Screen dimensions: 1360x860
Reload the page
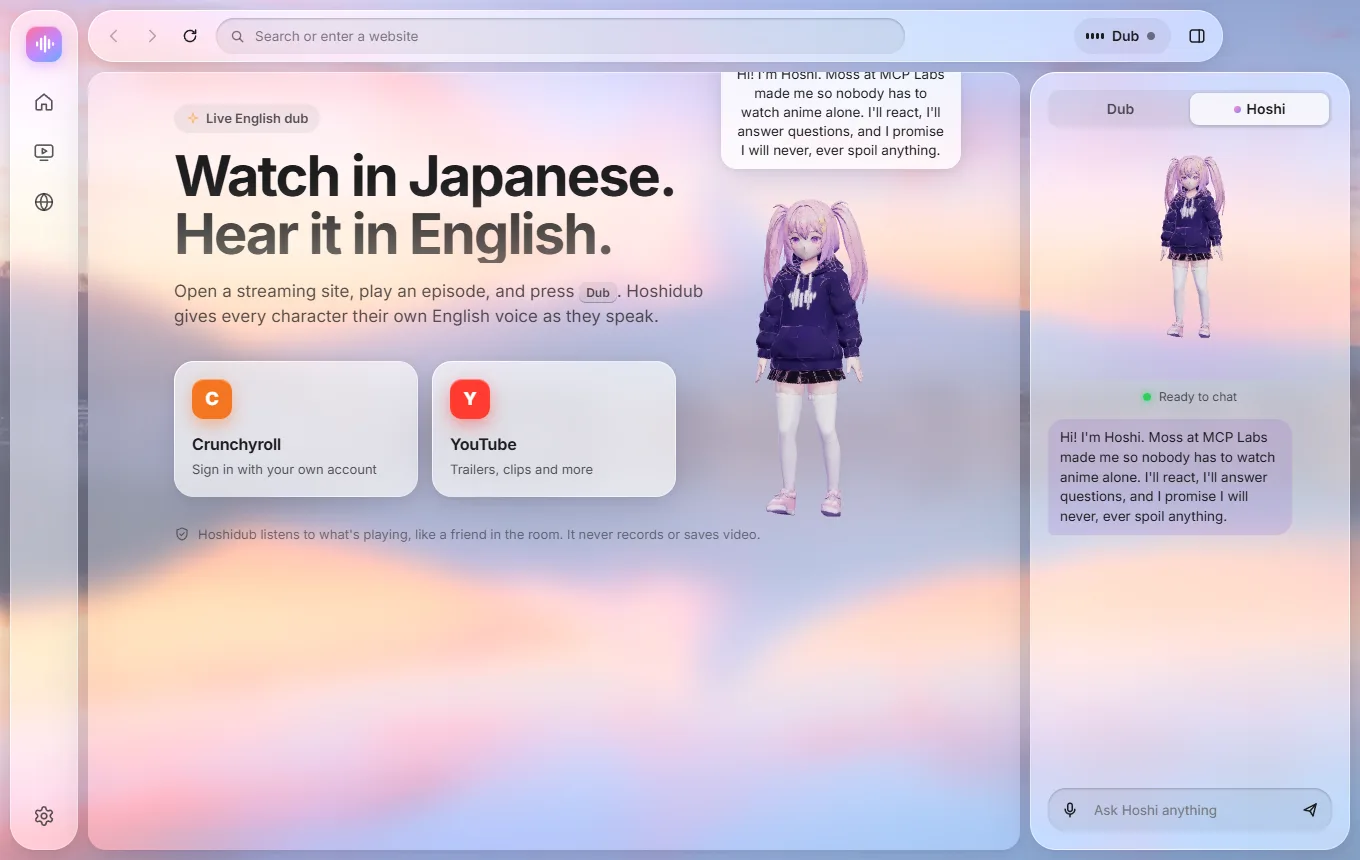click(190, 36)
